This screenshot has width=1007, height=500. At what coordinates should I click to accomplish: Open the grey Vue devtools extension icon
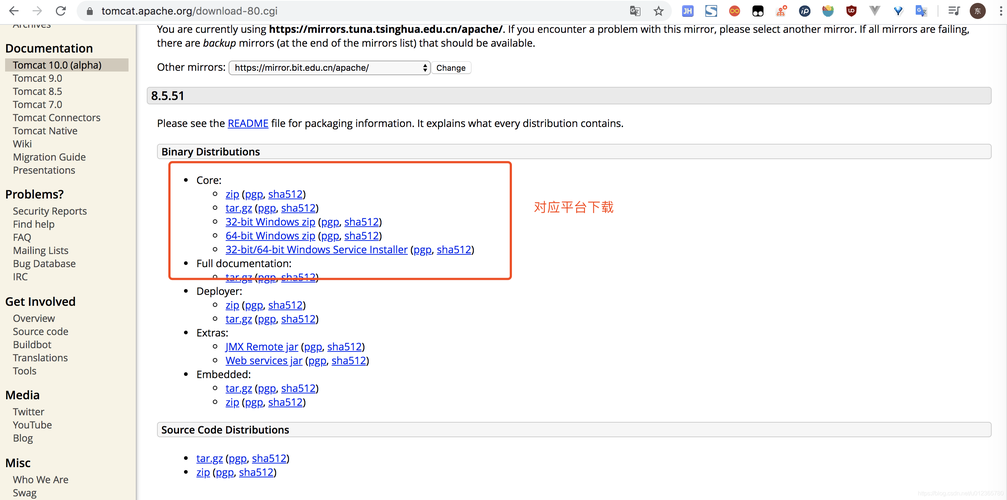(x=875, y=11)
